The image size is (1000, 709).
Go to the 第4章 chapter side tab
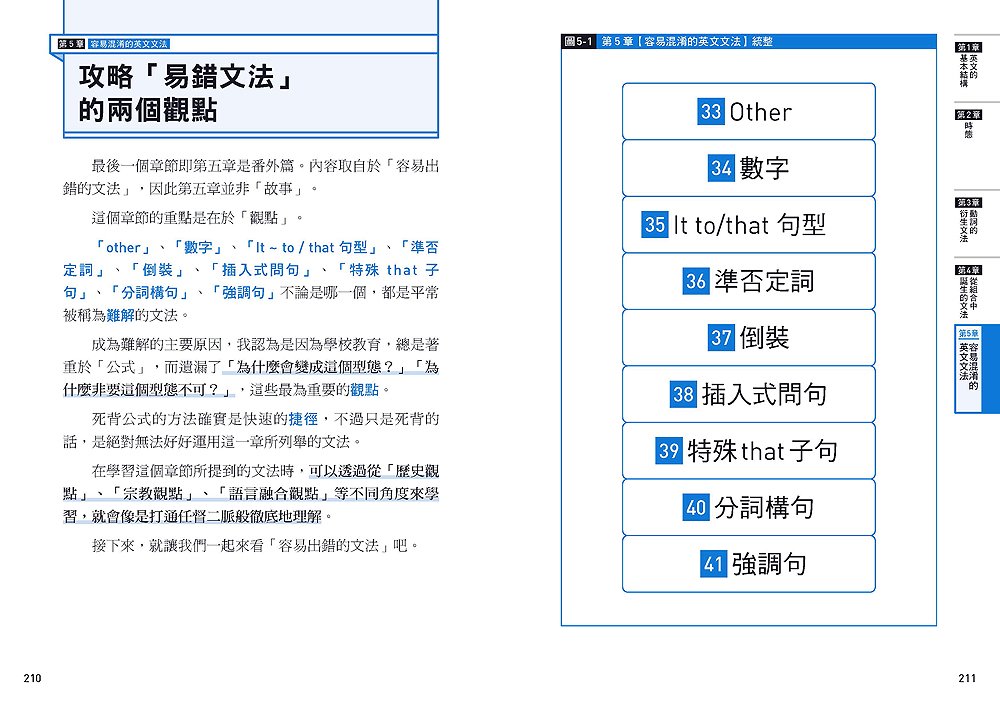[x=967, y=291]
